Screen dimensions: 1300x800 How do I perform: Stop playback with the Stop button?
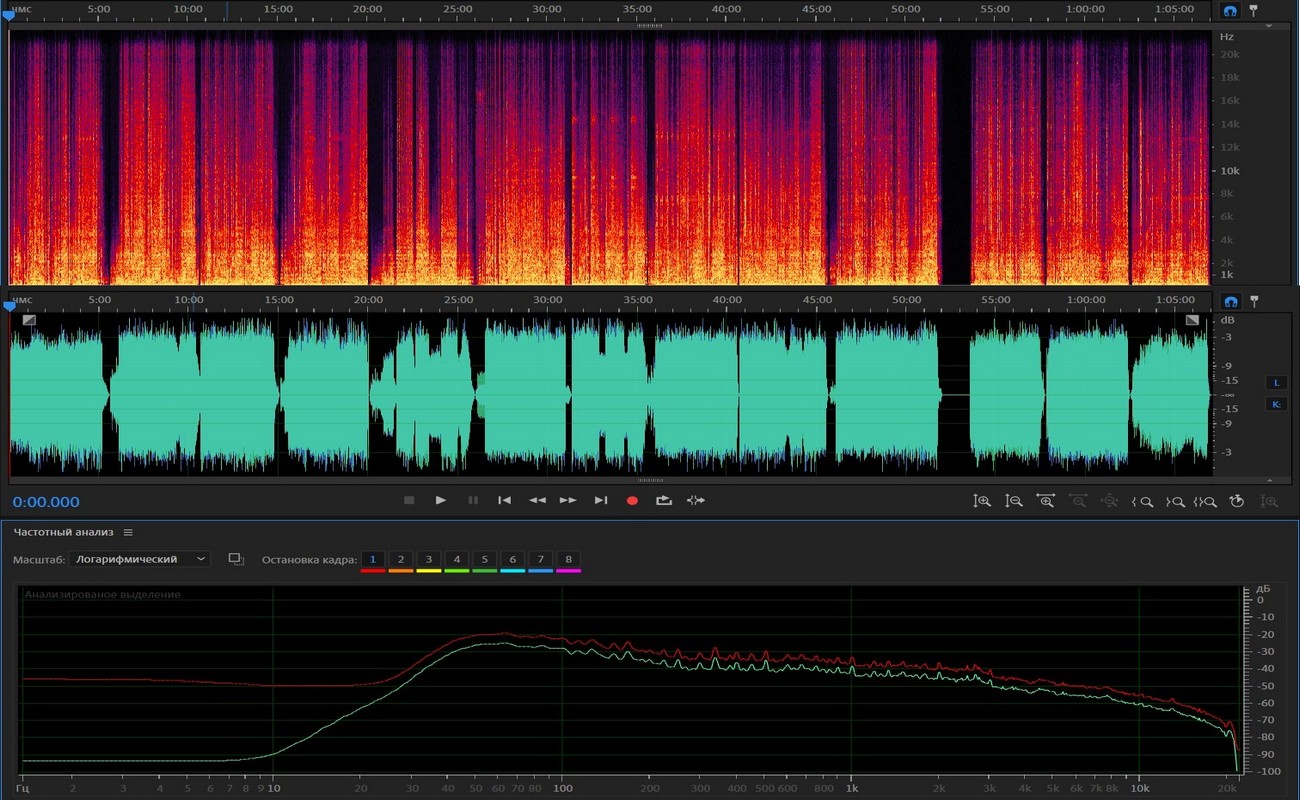click(x=409, y=500)
